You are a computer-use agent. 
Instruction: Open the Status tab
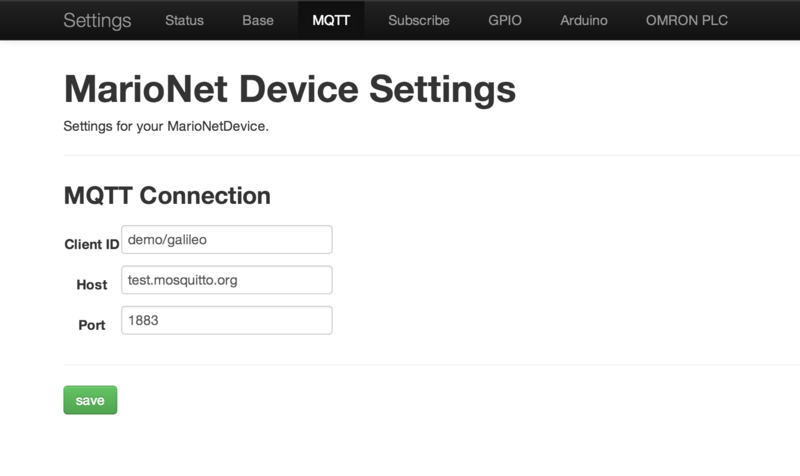(x=184, y=20)
